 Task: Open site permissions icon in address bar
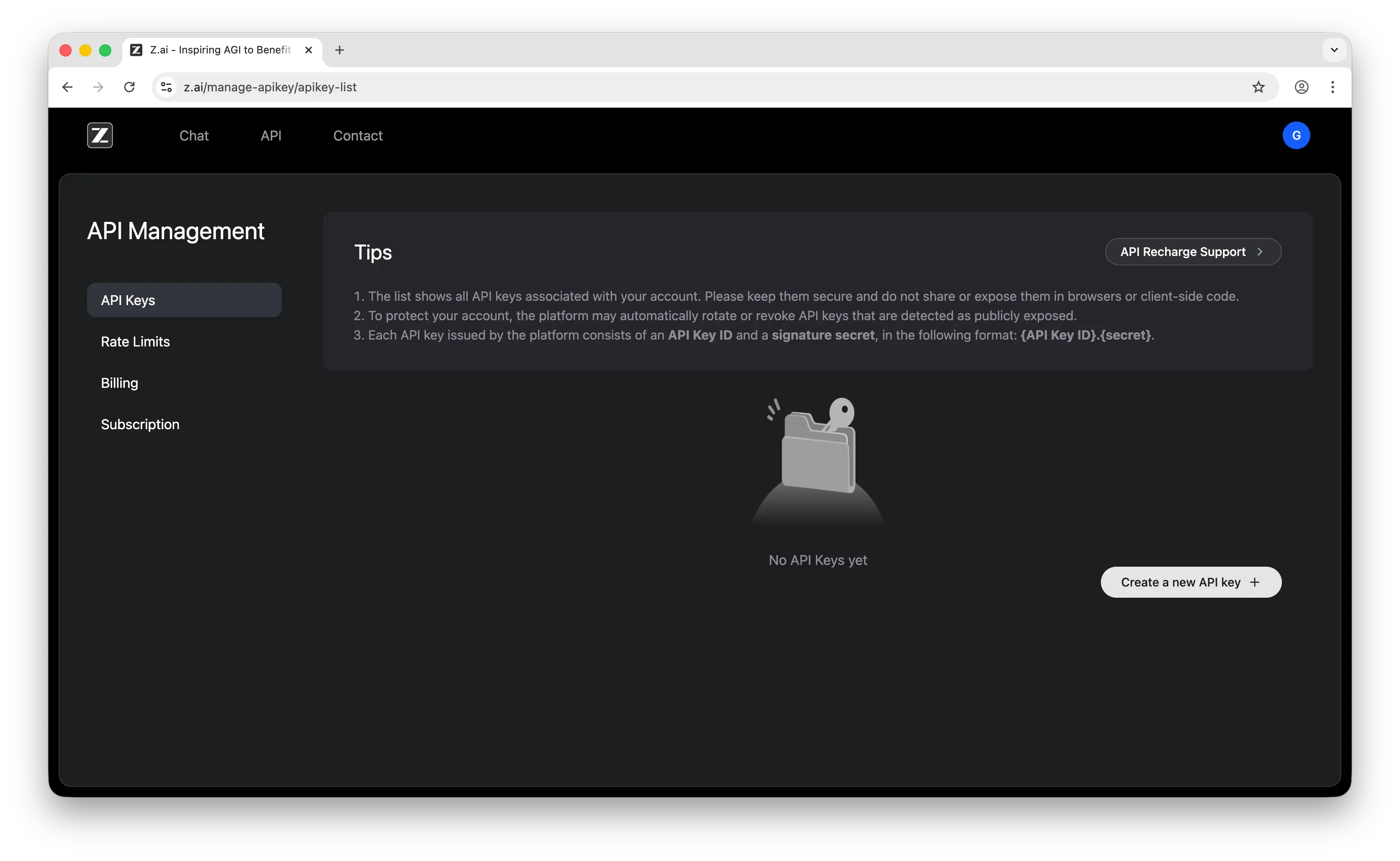(166, 87)
